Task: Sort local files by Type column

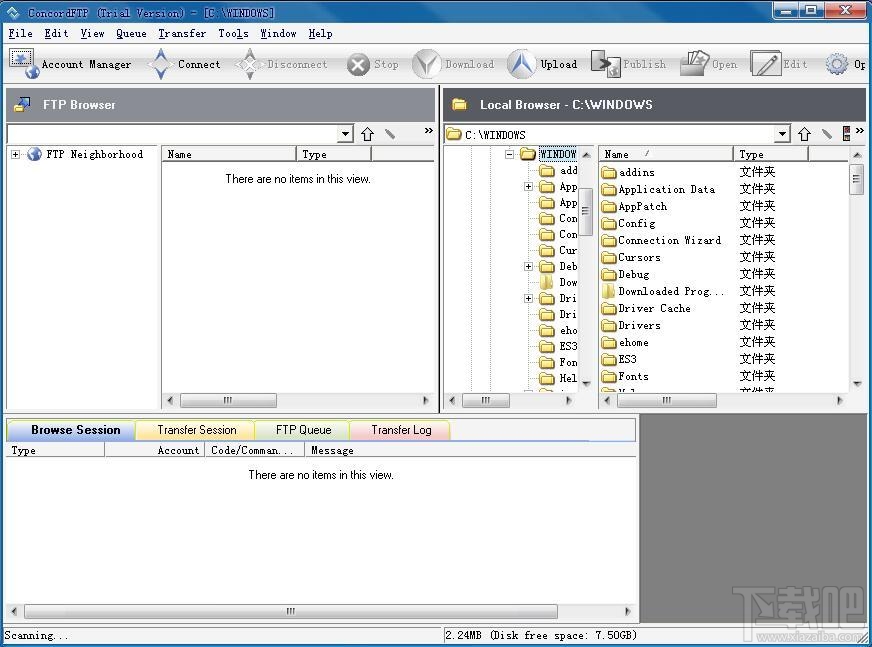Action: [x=770, y=154]
